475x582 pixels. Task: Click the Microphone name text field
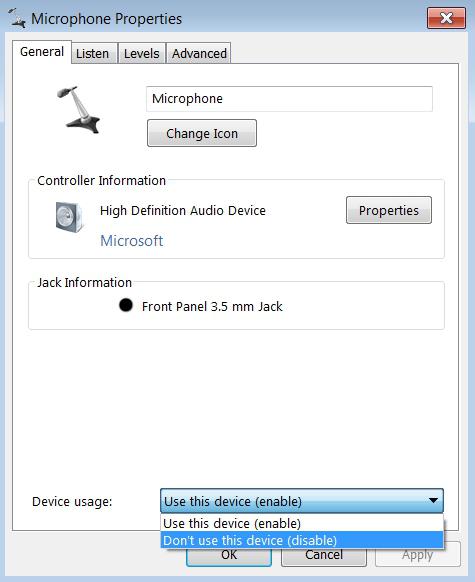[289, 99]
